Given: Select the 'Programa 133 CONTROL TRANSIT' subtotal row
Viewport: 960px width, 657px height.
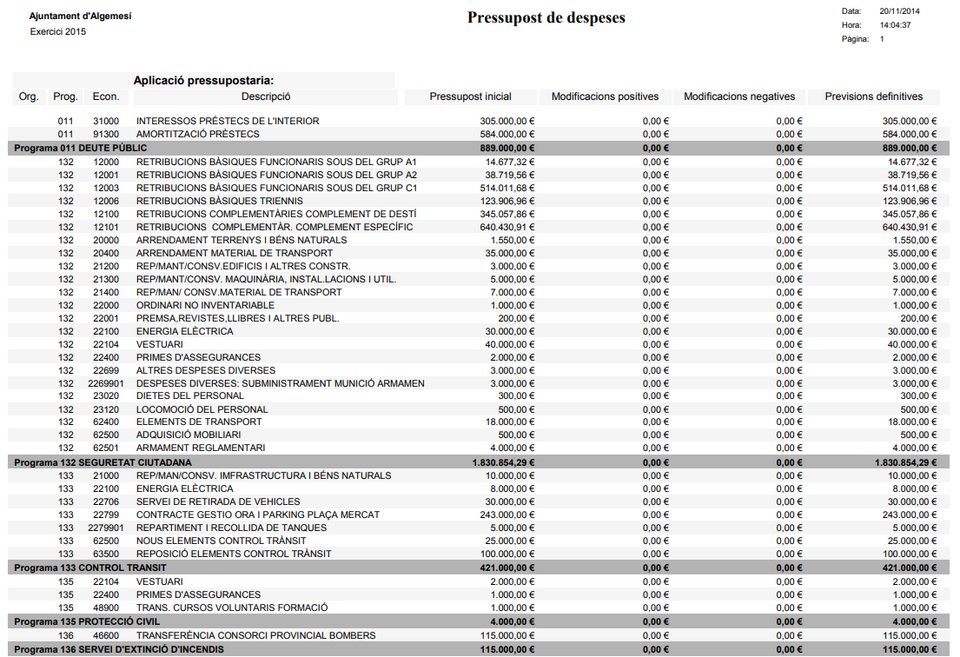Looking at the screenshot, I should 479,568.
